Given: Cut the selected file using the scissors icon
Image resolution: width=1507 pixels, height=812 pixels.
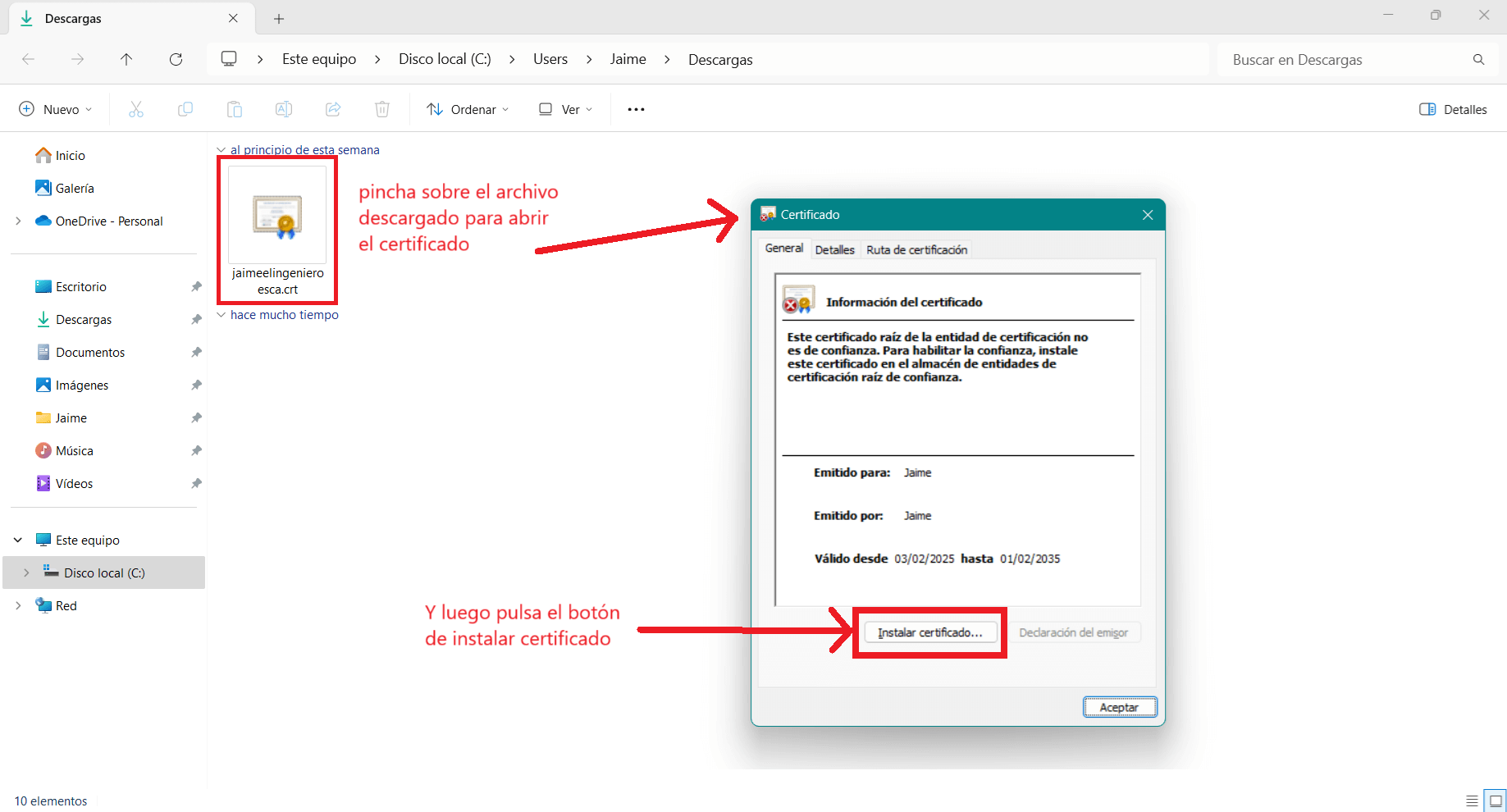Looking at the screenshot, I should [x=136, y=108].
